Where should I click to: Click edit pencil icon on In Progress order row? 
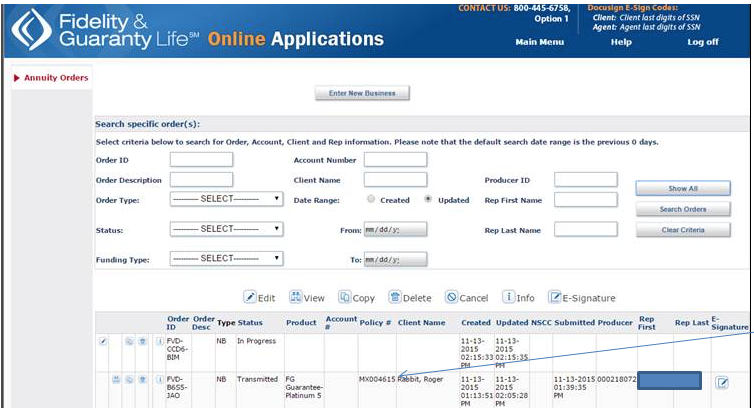click(103, 341)
